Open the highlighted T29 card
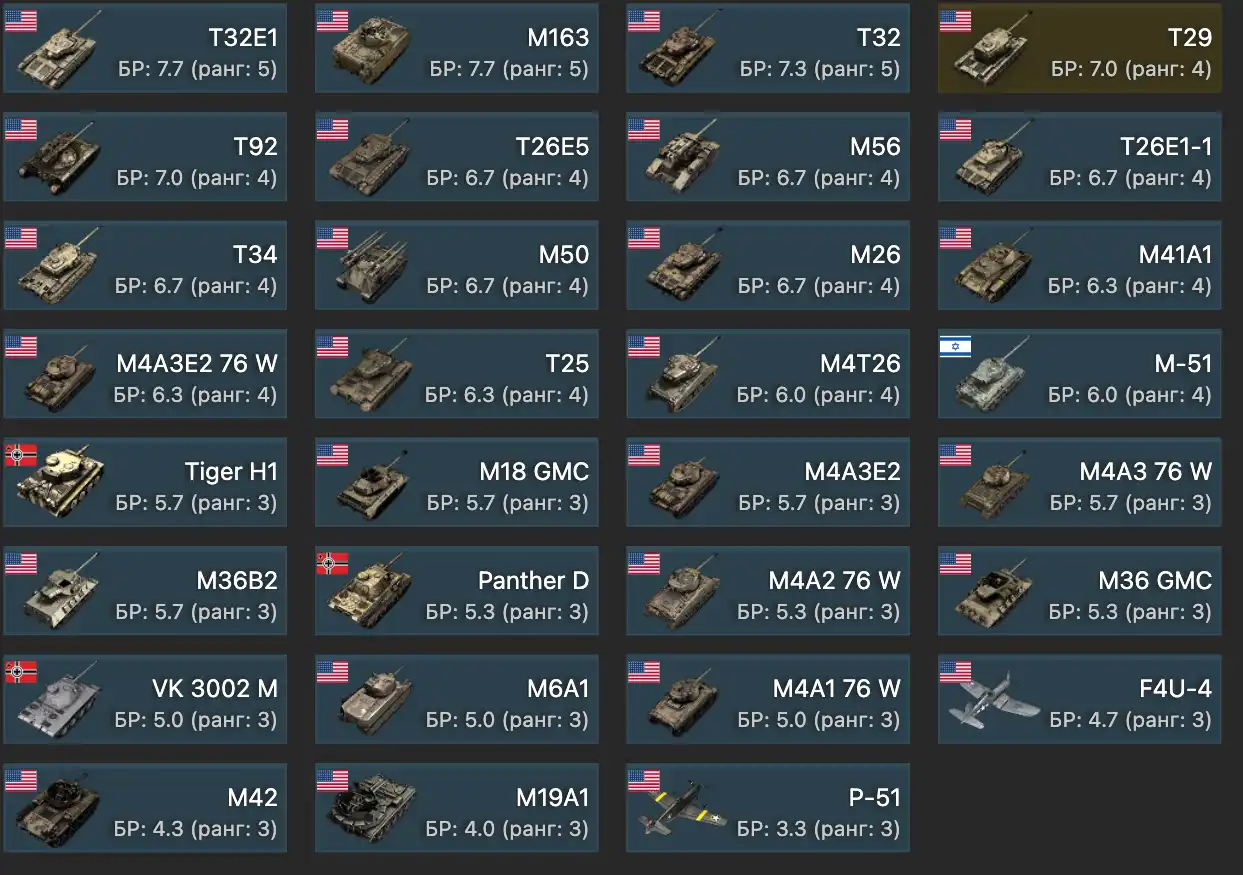 [1080, 48]
